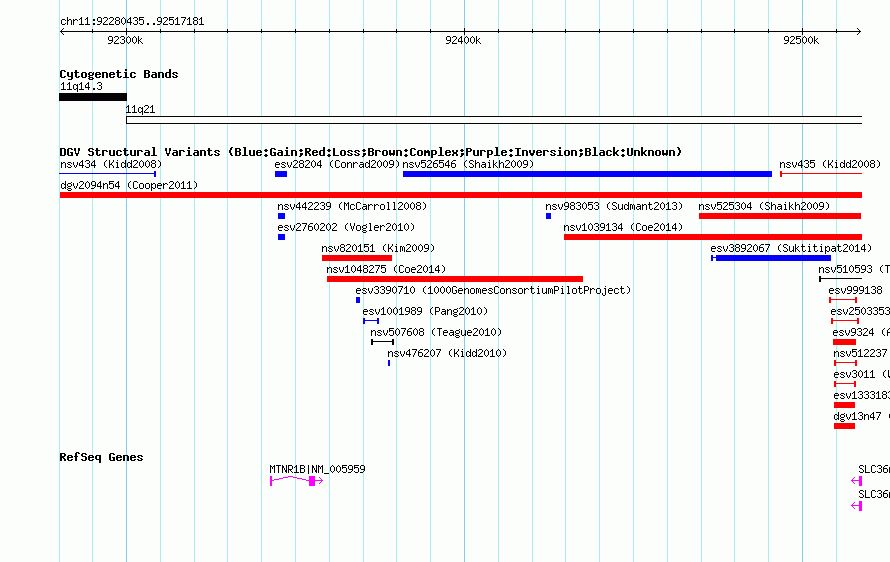Image resolution: width=890 pixels, height=562 pixels.
Task: Select the nsv507608 (Teague2010) black bracket glyph
Action: point(383,342)
